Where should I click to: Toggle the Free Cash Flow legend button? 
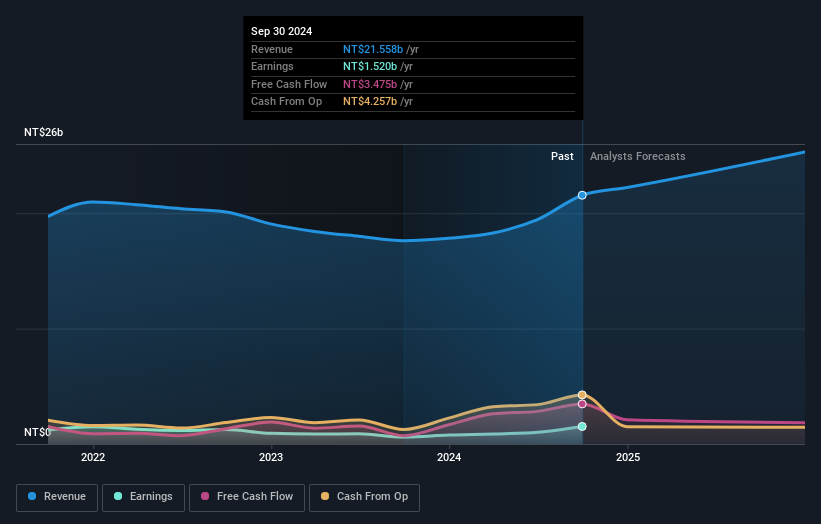247,497
